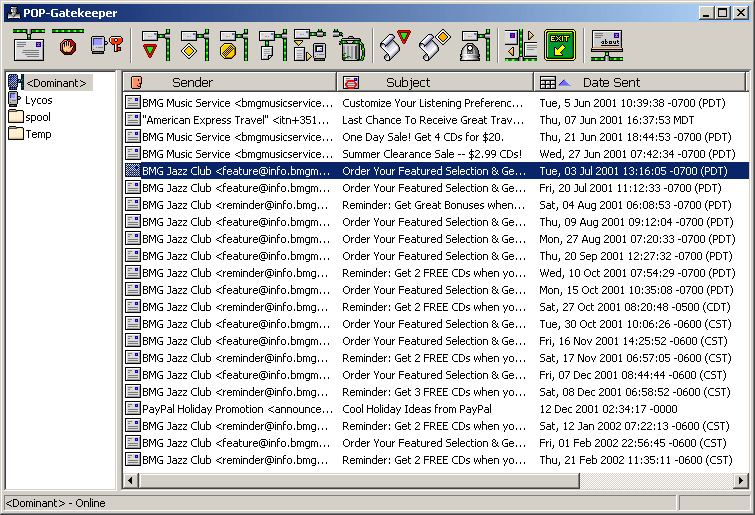Click envelope icon of the 5 Jun 2001 message

[132, 103]
